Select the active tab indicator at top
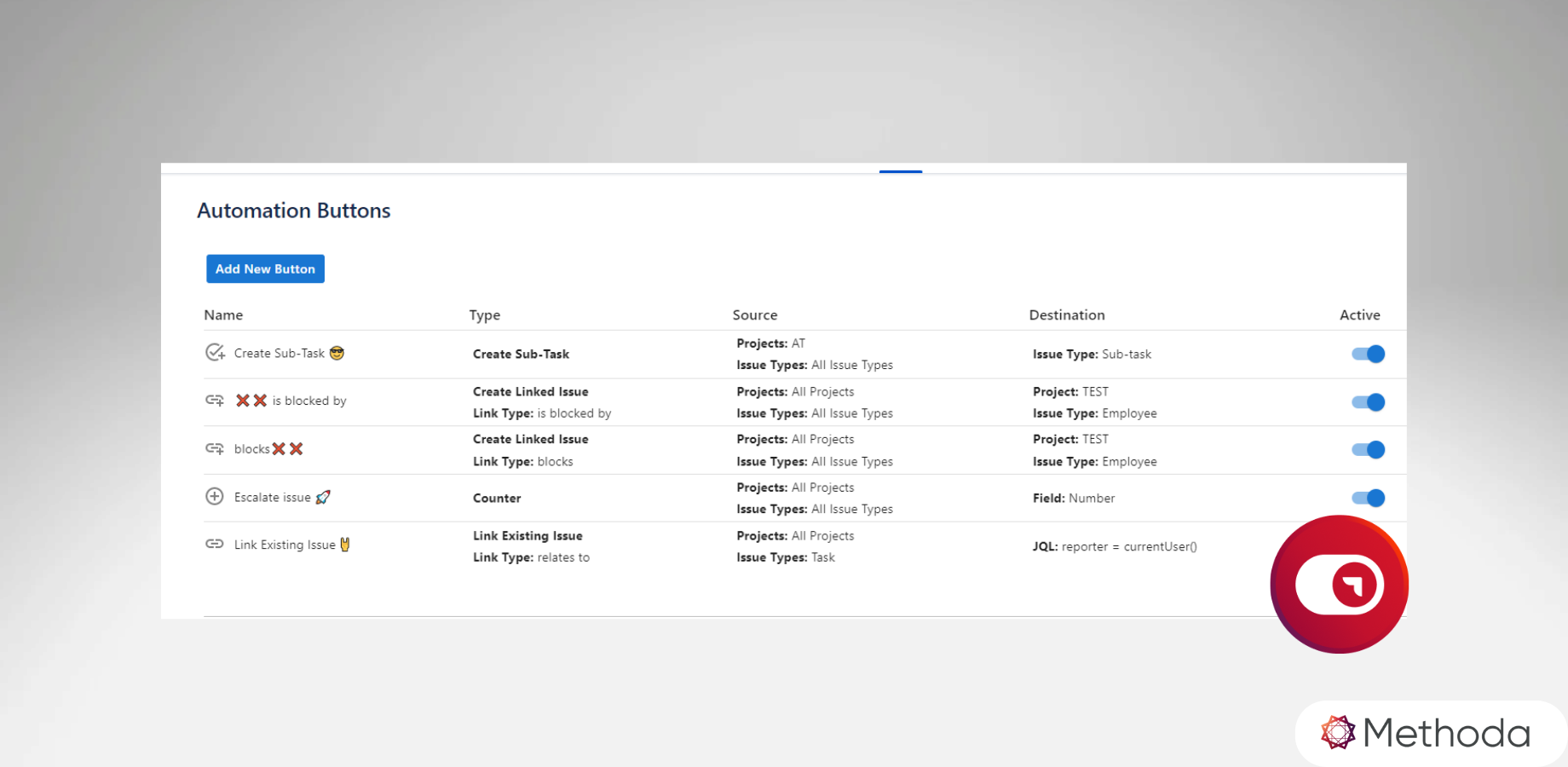This screenshot has height=767, width=1568. 901,171
